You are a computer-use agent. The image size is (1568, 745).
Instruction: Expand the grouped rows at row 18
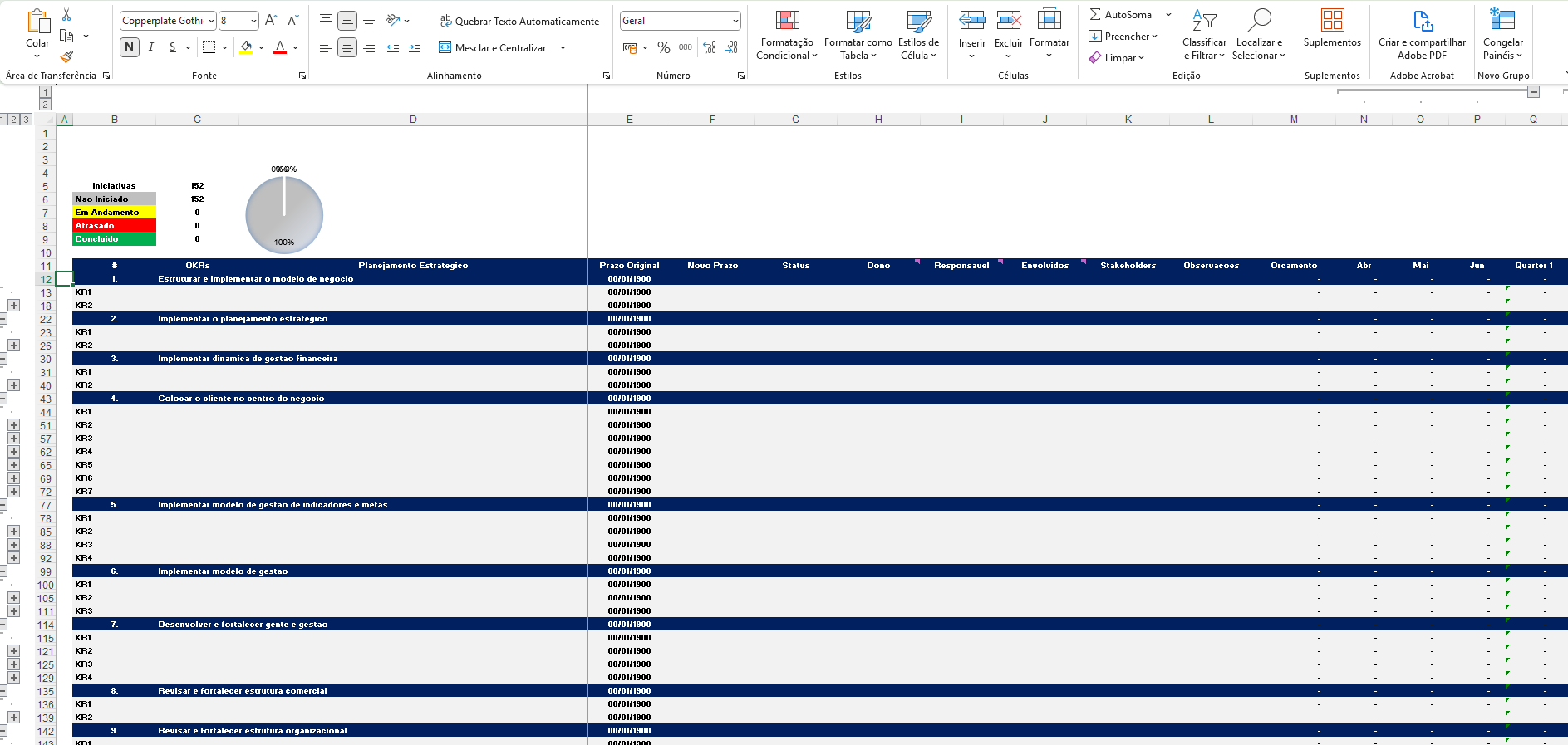[14, 306]
